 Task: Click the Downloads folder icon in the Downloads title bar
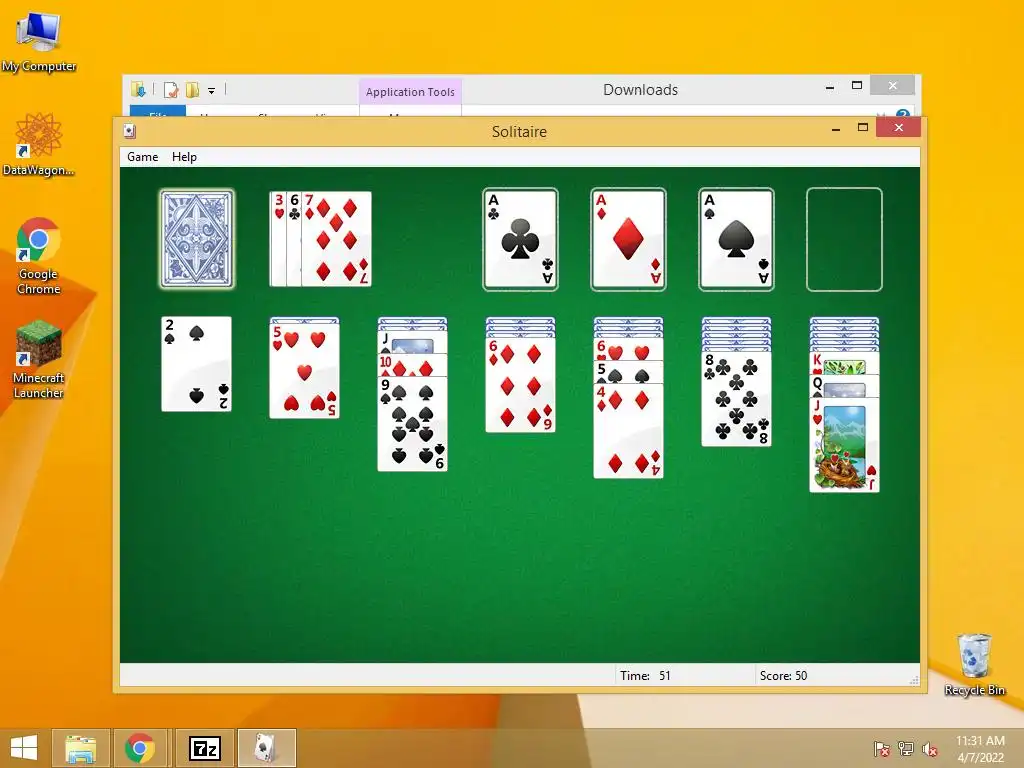coord(138,90)
